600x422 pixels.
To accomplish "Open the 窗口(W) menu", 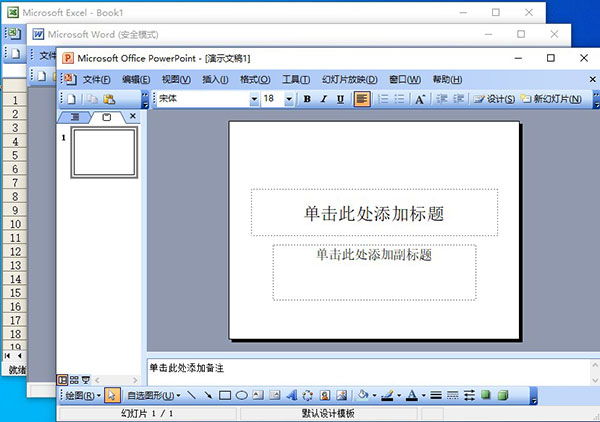I will point(405,80).
